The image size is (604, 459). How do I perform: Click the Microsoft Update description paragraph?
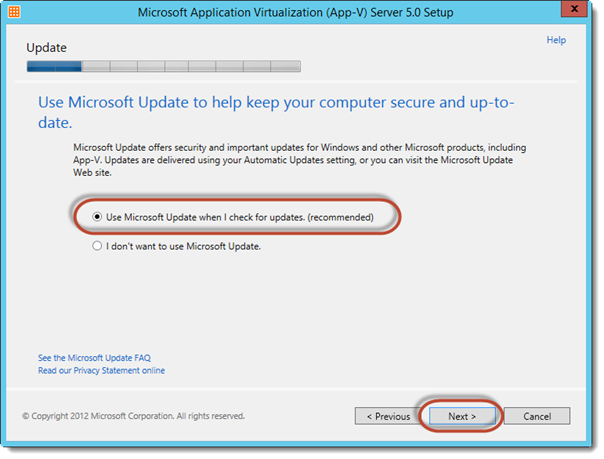click(300, 160)
